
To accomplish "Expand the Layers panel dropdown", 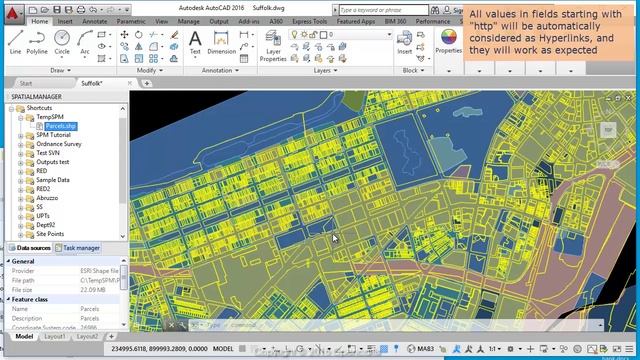I will coord(325,70).
